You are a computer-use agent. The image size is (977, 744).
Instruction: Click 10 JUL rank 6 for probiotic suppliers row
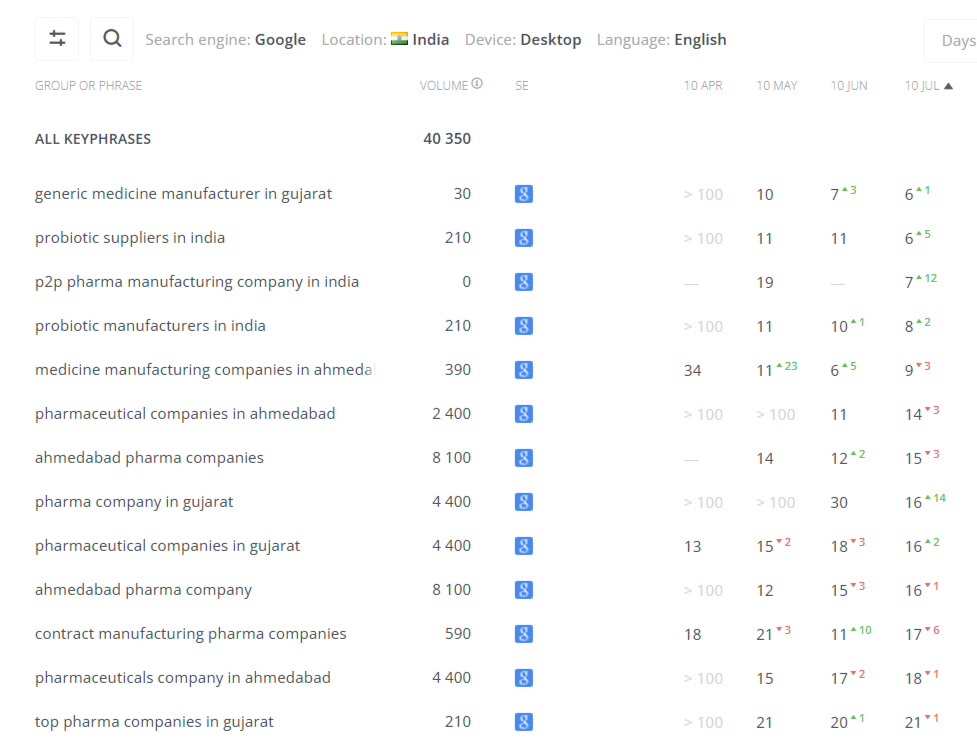[x=909, y=239]
